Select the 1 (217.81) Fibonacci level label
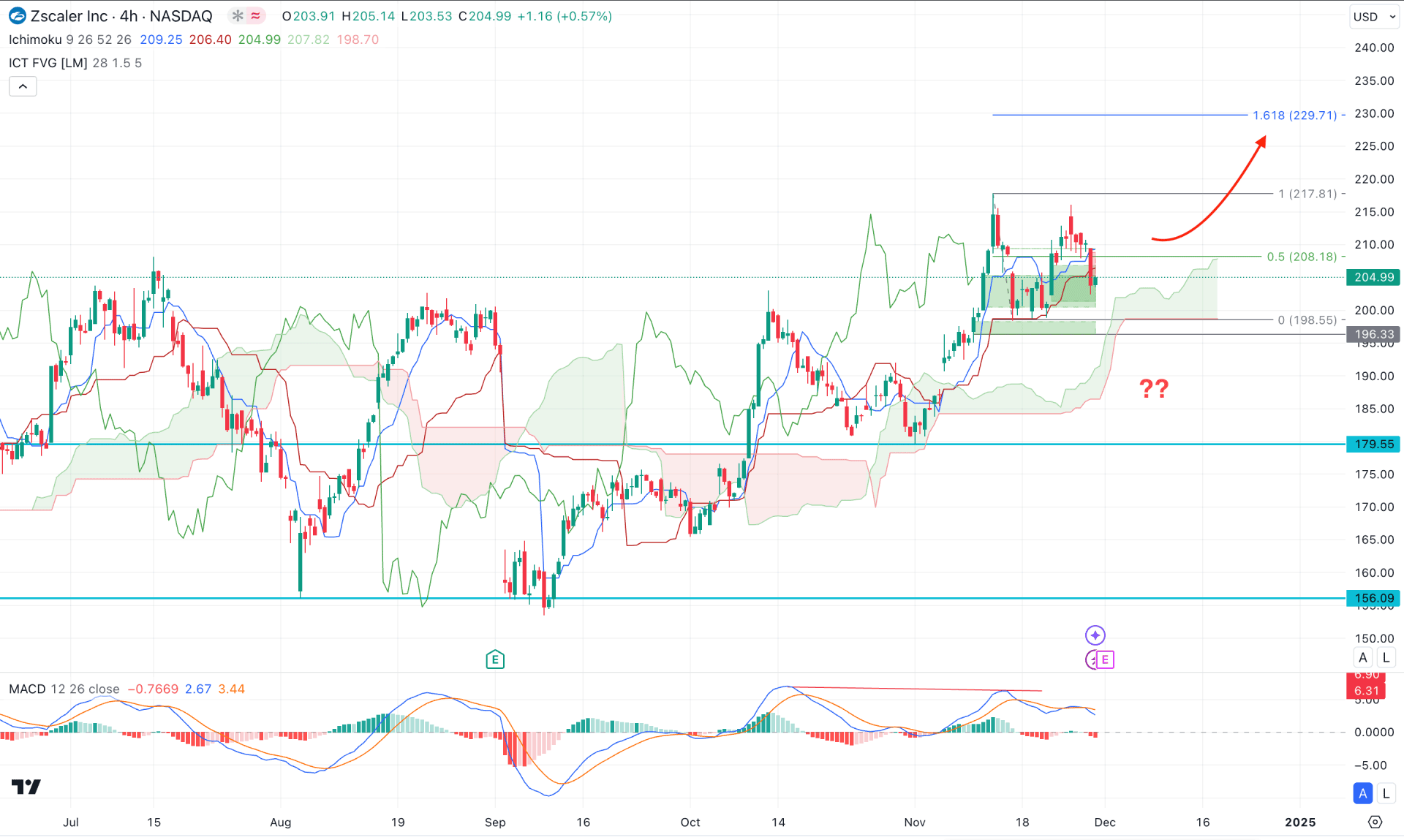The image size is (1404, 840). click(1307, 194)
